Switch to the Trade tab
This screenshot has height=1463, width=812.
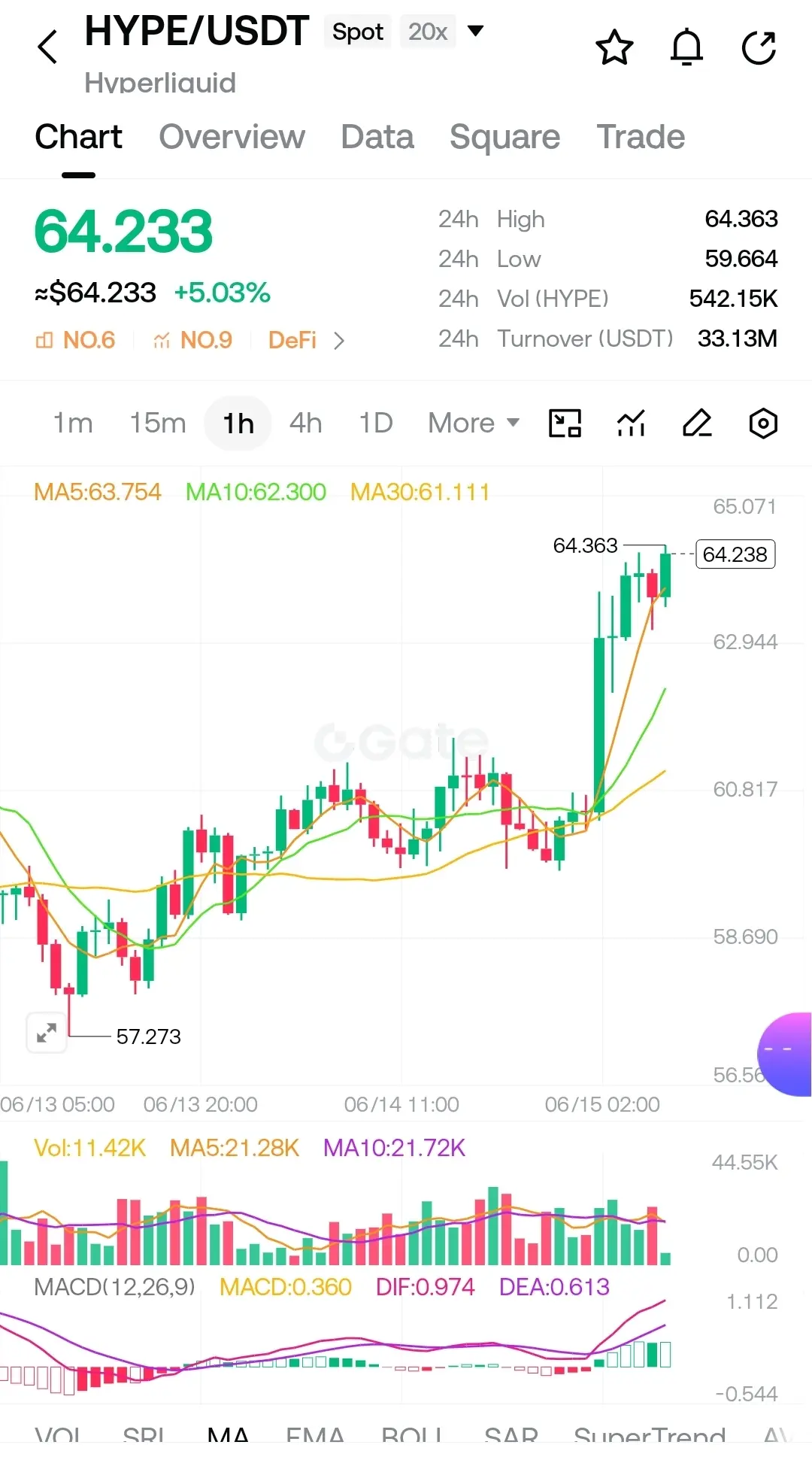point(641,137)
